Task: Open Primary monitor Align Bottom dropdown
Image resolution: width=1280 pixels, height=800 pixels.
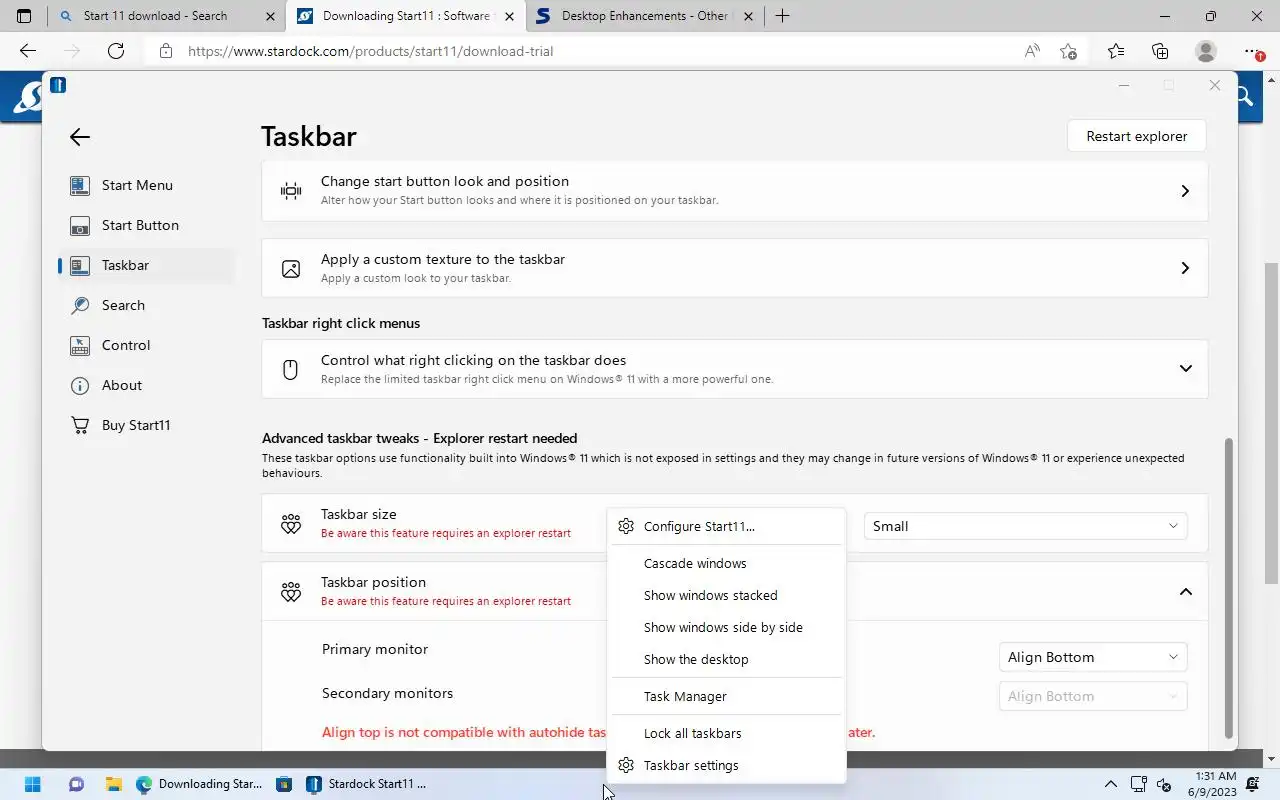Action: tap(1093, 657)
